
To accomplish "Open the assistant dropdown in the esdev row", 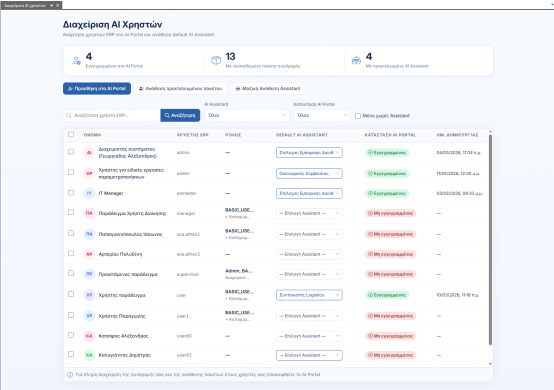I will pos(309,173).
